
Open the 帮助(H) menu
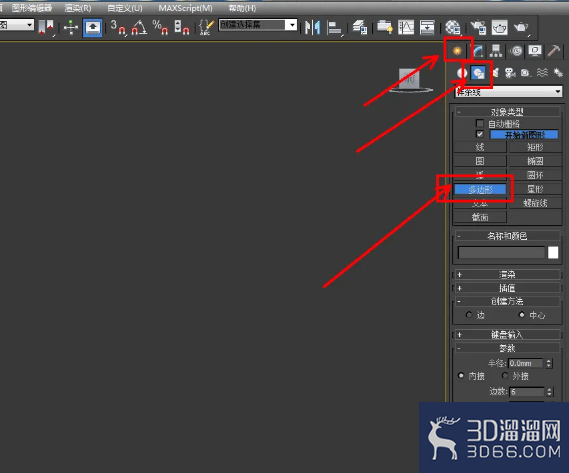[x=242, y=8]
